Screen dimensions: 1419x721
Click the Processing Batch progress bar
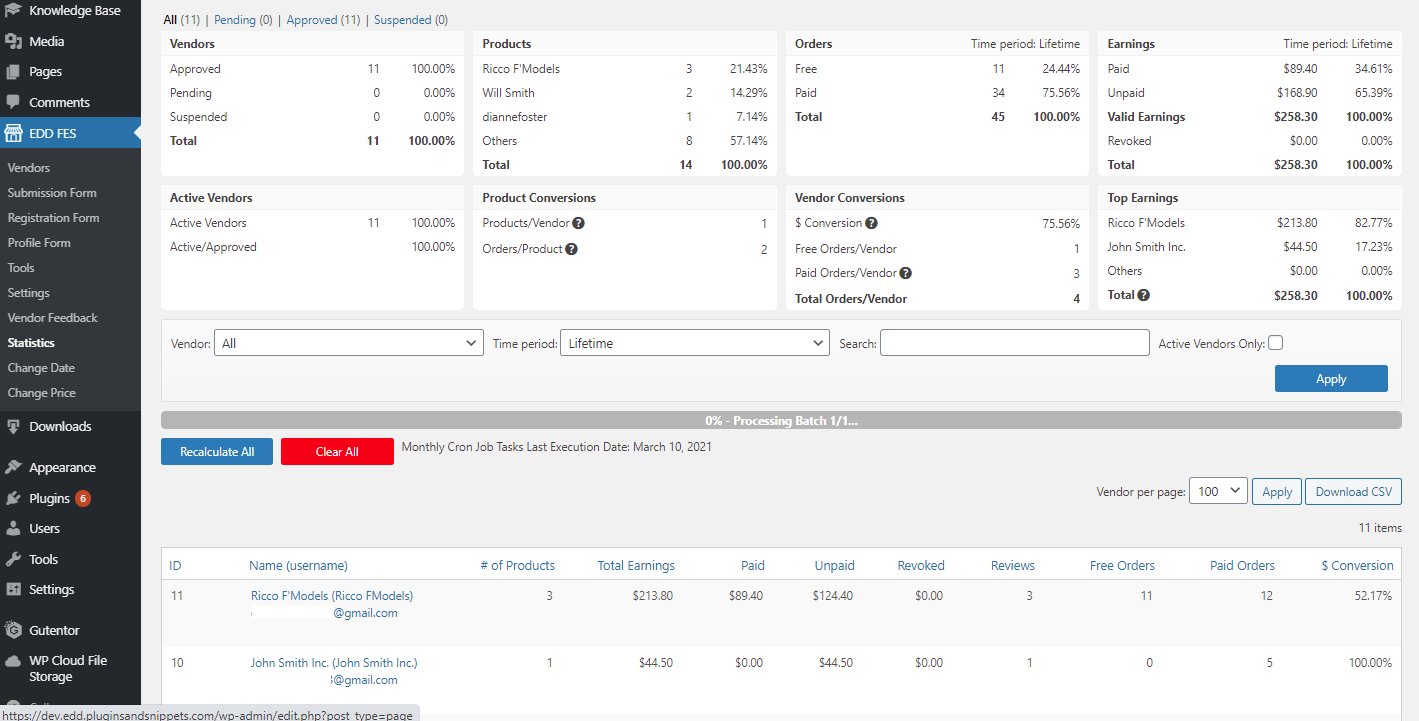point(781,421)
